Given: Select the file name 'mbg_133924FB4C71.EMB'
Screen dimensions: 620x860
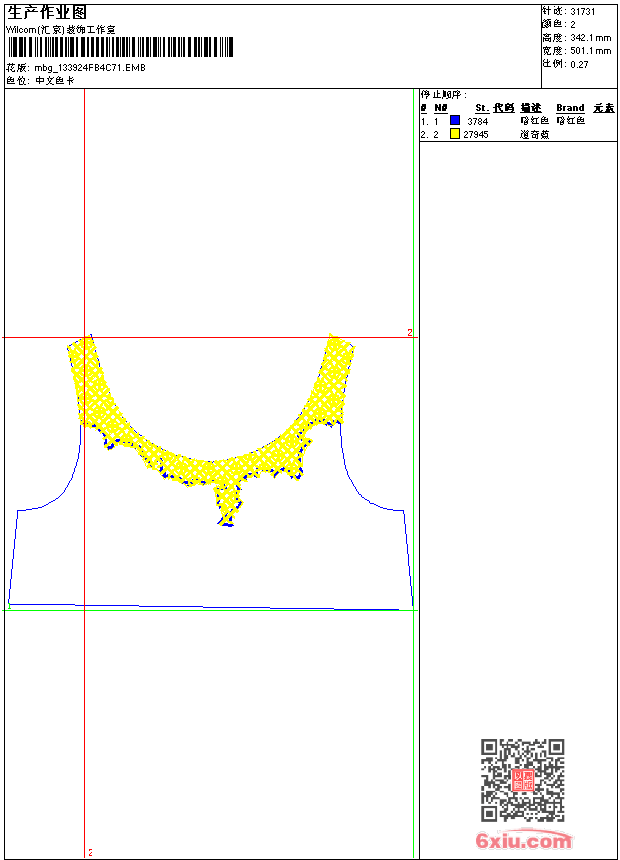Looking at the screenshot, I should coord(90,68).
